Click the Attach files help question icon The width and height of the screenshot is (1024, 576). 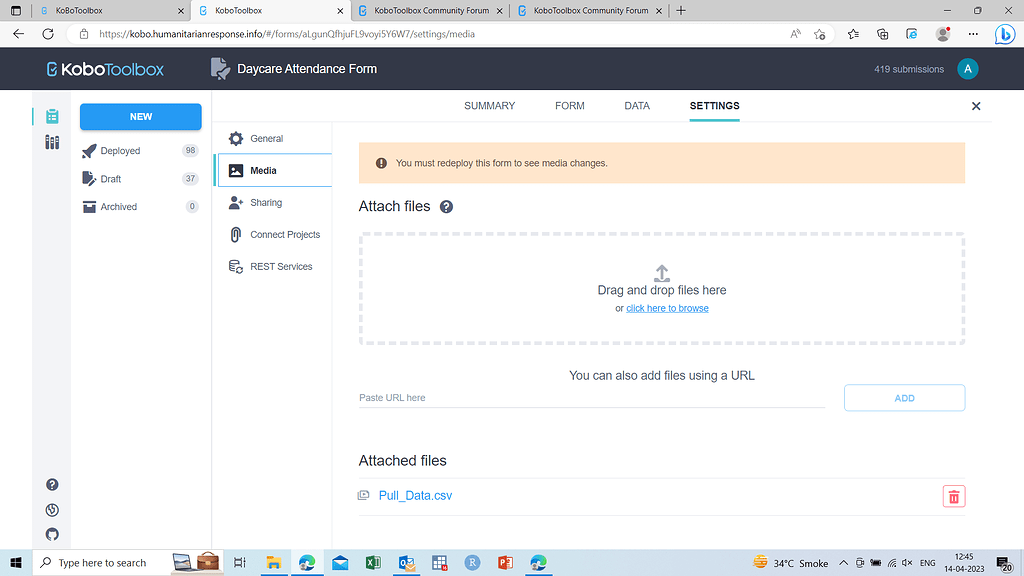click(446, 206)
